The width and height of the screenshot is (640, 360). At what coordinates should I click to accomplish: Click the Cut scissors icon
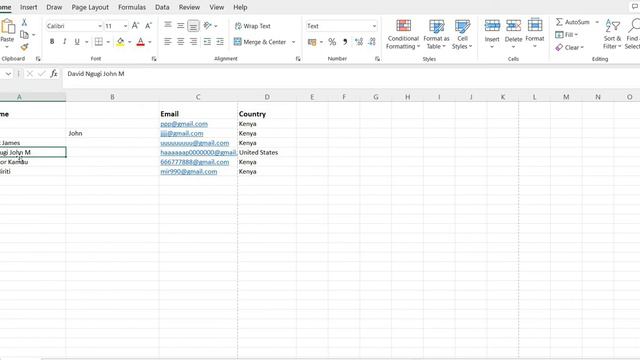24,22
